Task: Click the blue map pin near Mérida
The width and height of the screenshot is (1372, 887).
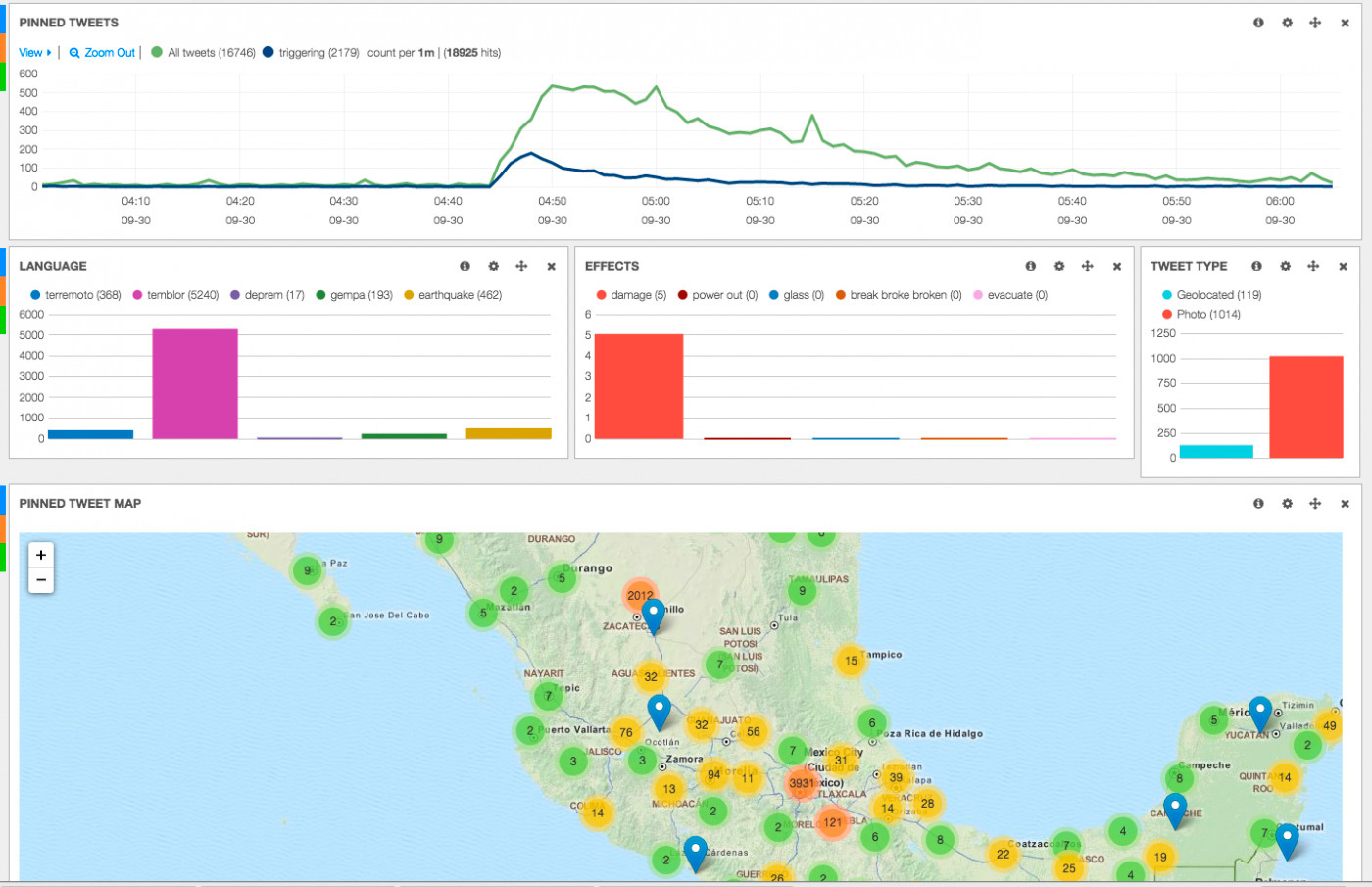Action: 1260,713
